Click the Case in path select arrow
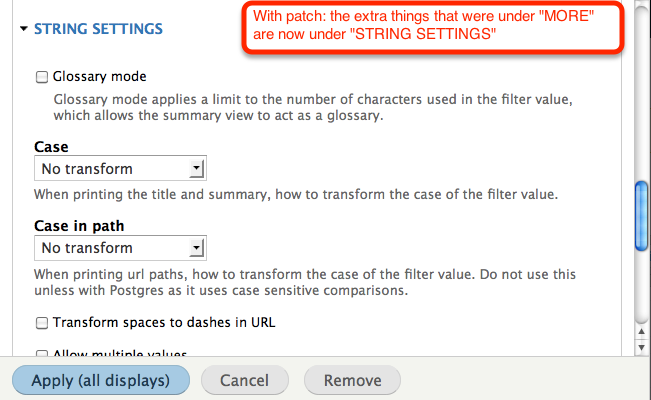 tap(196, 248)
